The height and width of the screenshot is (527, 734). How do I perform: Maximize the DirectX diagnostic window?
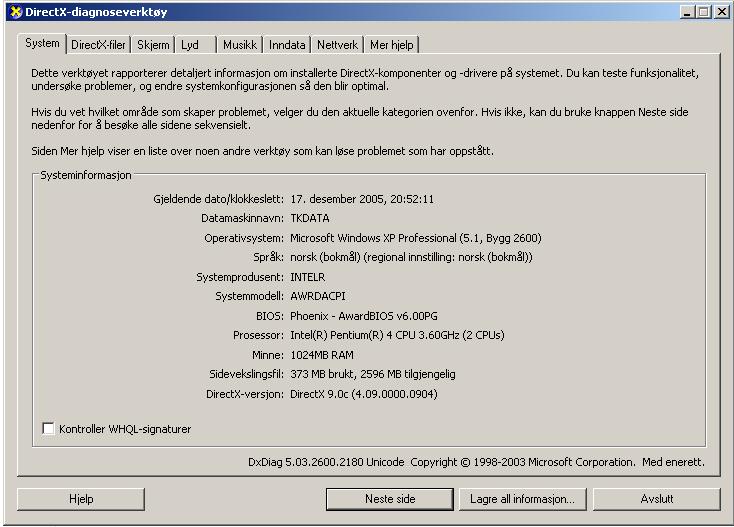point(703,12)
